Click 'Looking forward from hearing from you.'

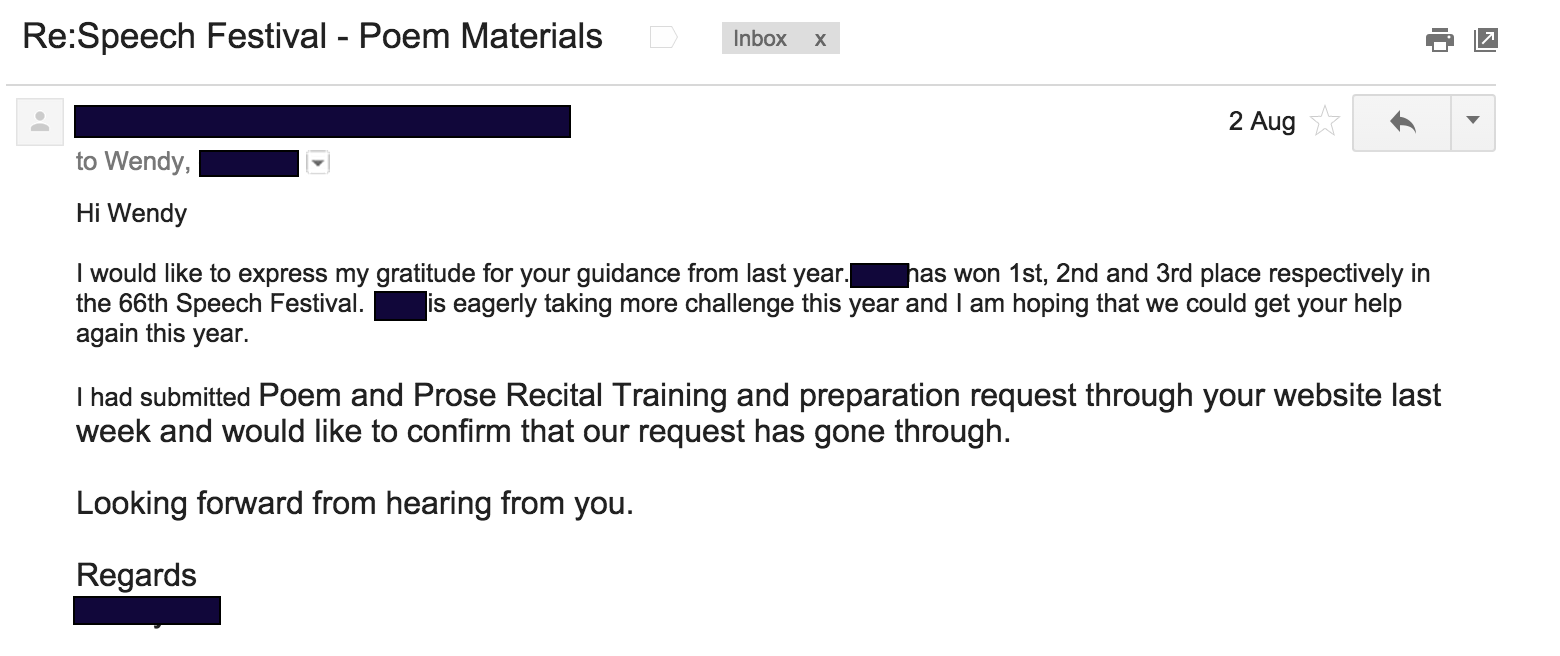coord(355,503)
